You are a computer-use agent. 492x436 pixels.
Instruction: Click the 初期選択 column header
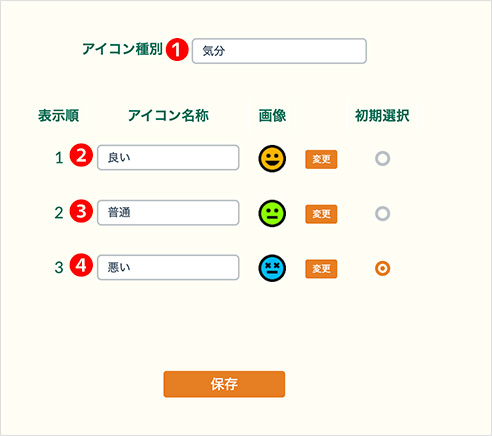382,116
